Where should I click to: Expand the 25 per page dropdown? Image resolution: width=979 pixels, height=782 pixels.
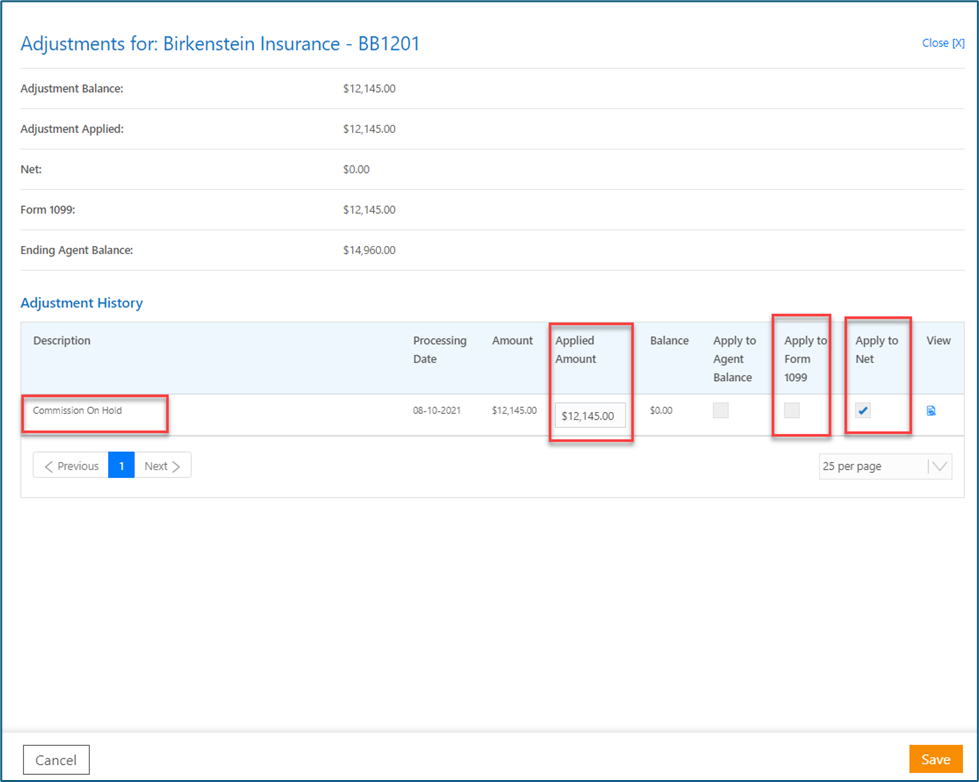938,466
